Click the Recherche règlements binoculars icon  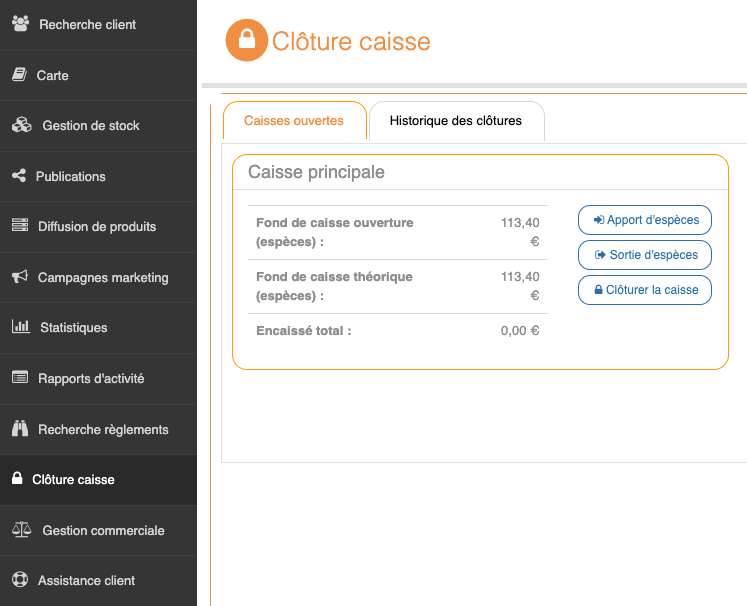[x=20, y=429]
